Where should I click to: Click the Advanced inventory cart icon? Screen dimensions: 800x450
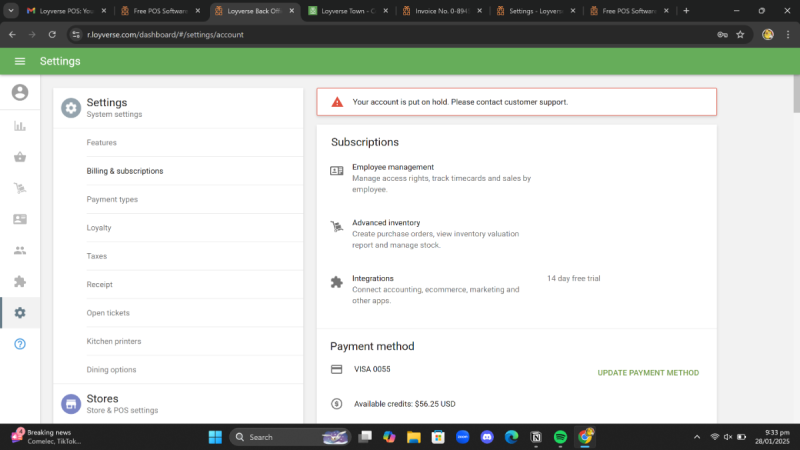pos(337,227)
